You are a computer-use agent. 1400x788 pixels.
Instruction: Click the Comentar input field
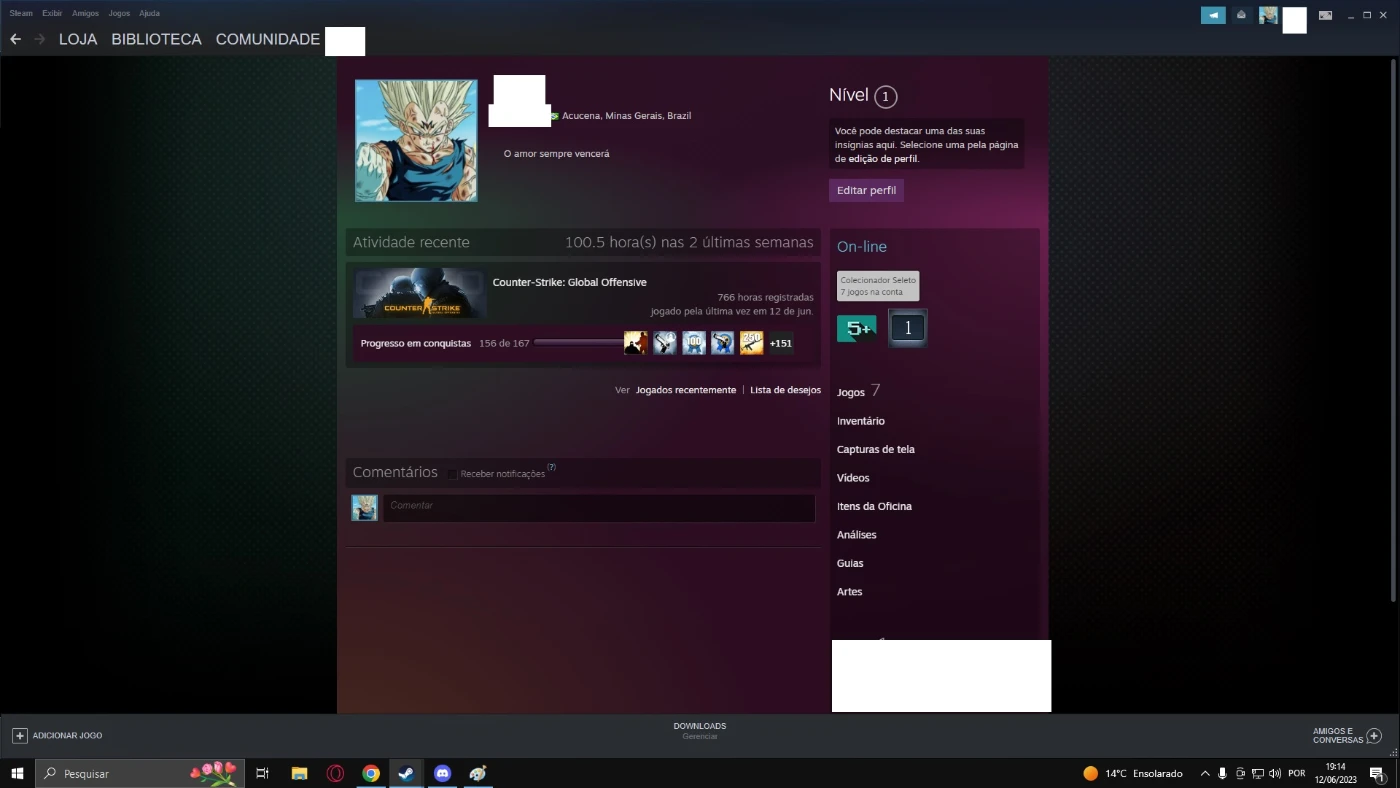[x=598, y=508]
